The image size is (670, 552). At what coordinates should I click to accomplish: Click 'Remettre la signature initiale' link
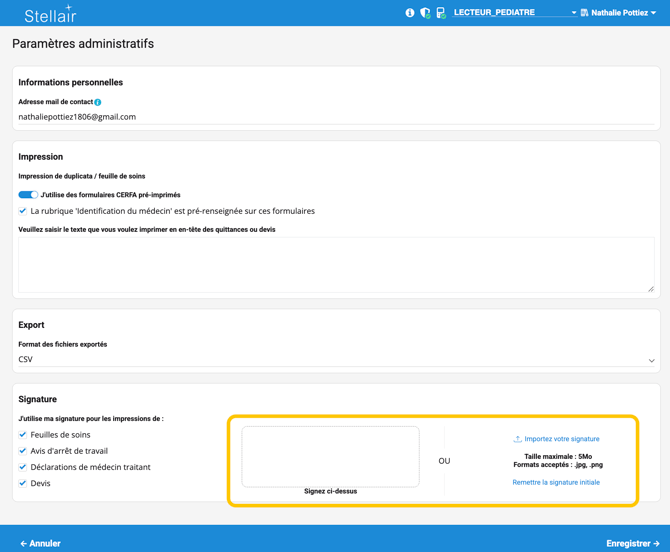point(556,482)
